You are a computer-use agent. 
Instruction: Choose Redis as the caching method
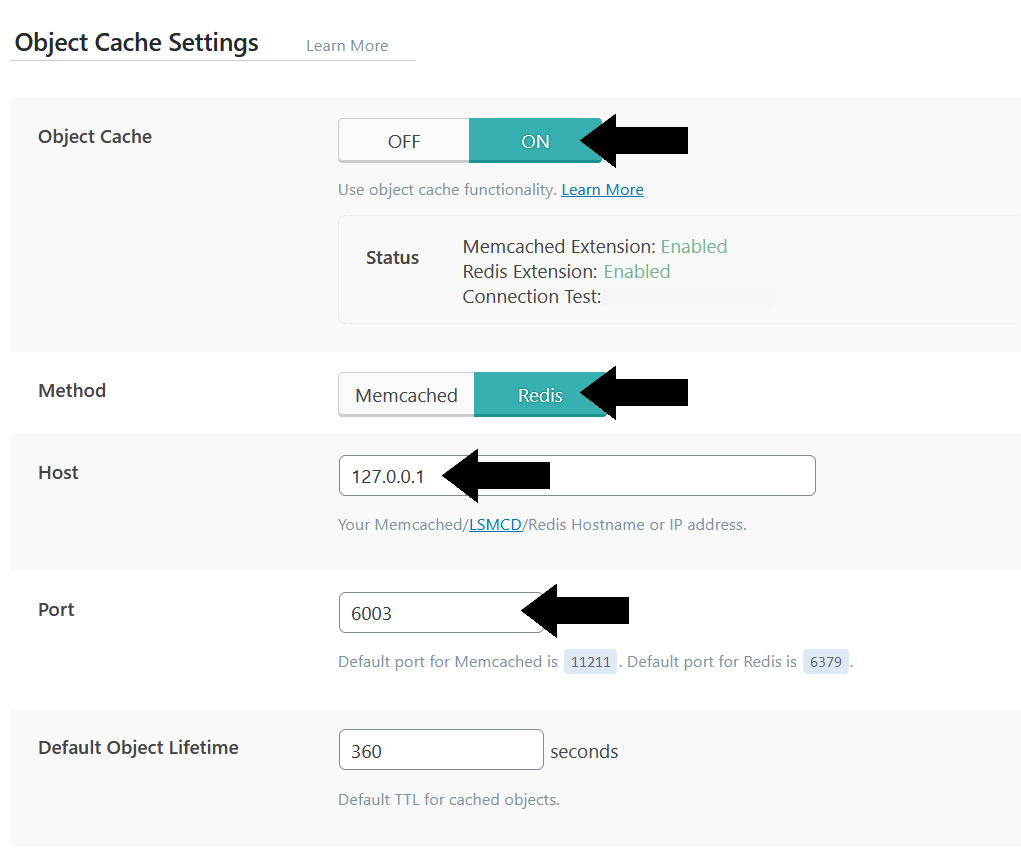point(540,394)
